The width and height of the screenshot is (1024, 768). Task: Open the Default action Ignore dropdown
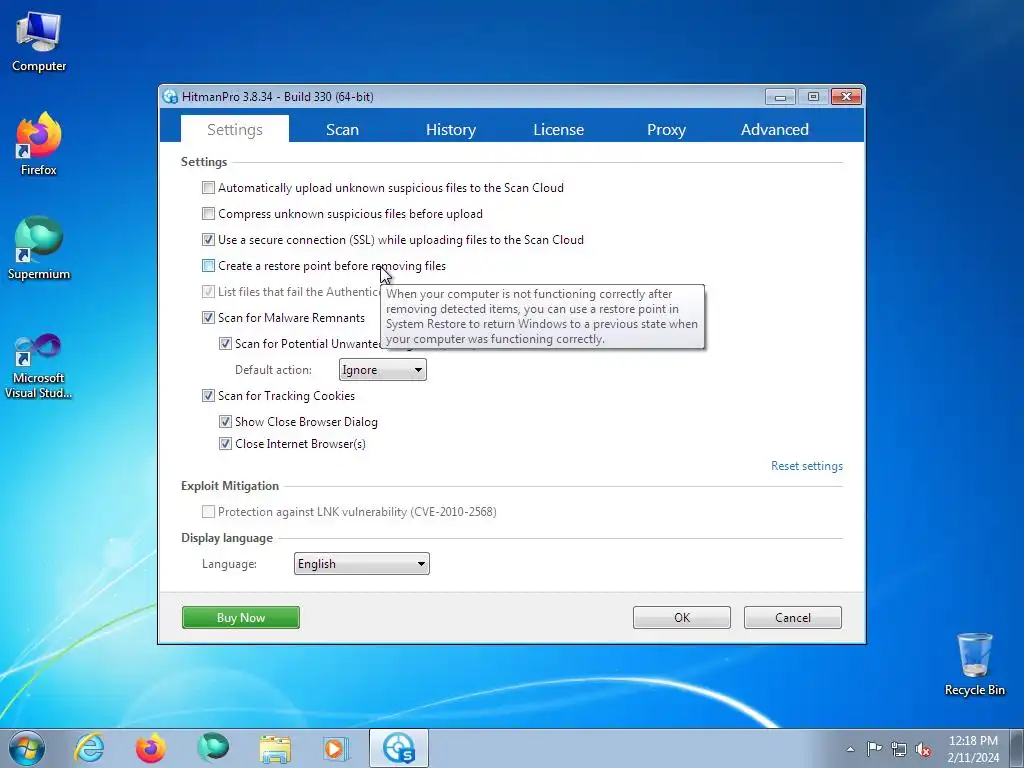click(x=383, y=370)
